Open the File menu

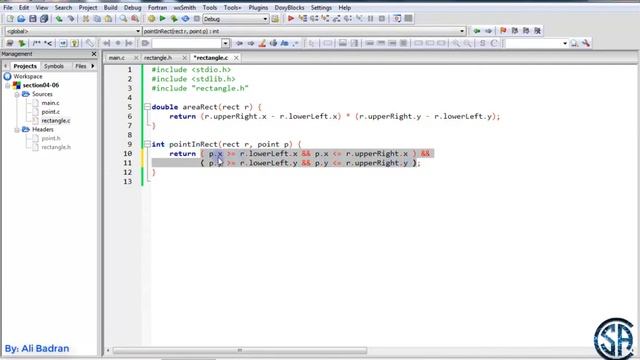8,7
